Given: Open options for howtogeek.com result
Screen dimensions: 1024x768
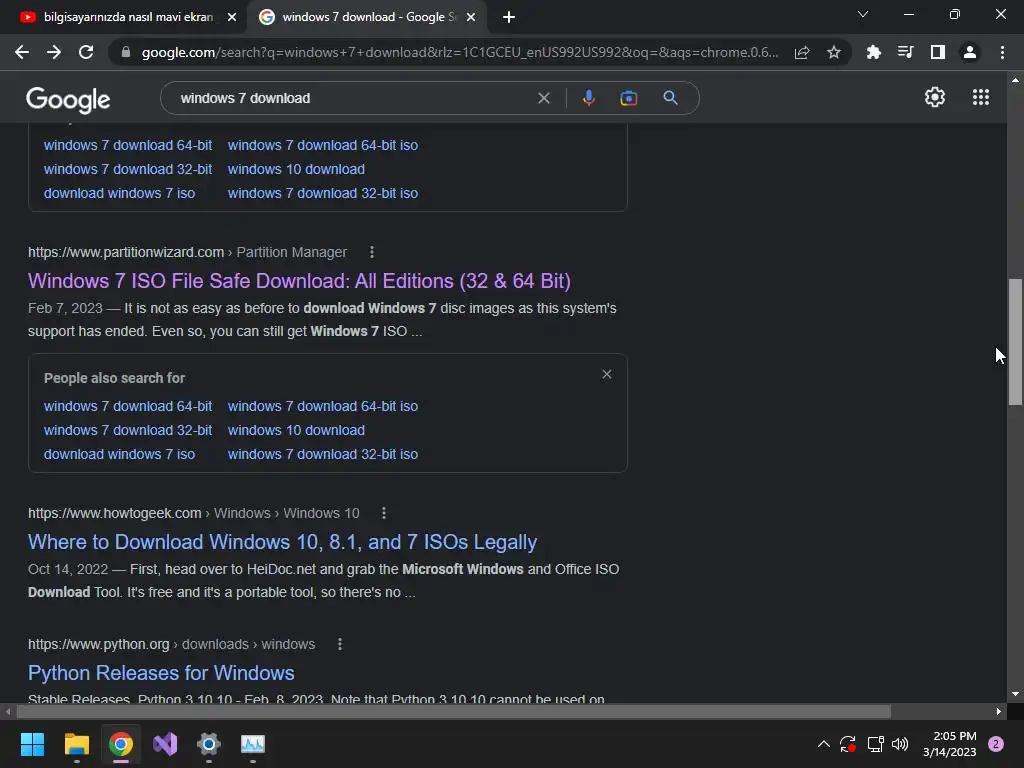Looking at the screenshot, I should 384,513.
